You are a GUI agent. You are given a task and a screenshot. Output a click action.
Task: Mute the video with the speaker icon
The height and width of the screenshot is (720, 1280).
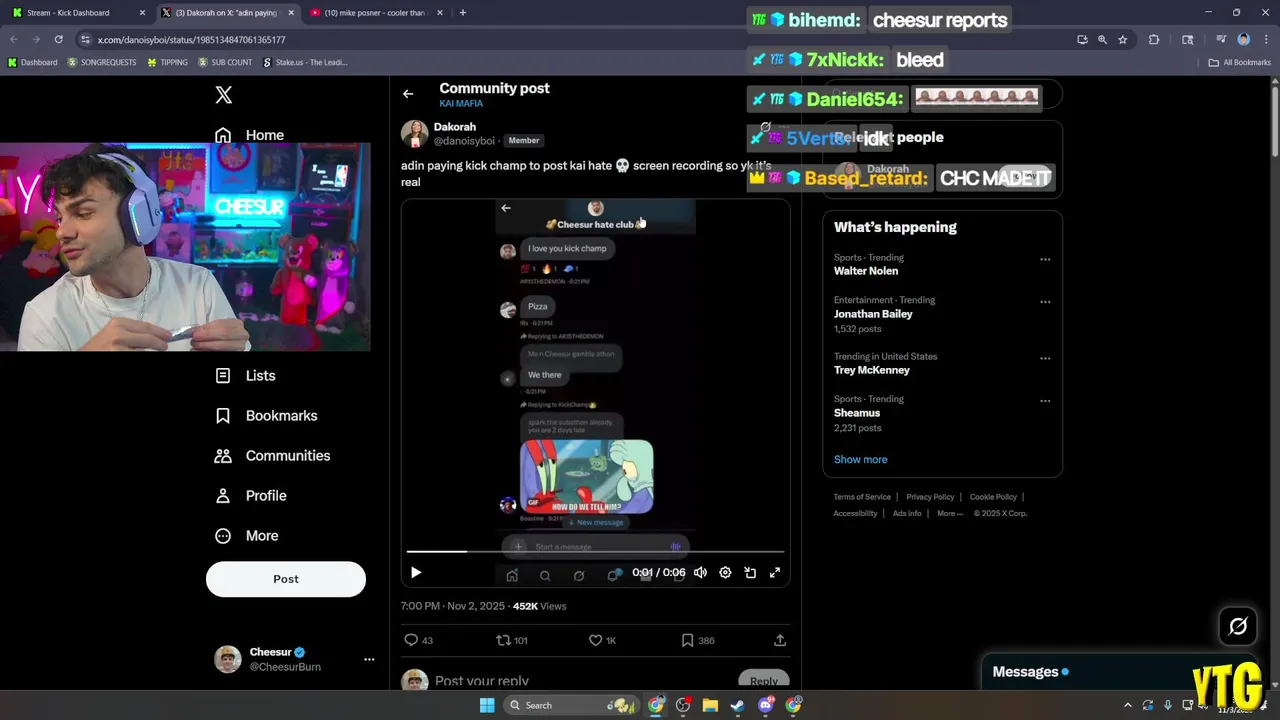click(x=700, y=573)
